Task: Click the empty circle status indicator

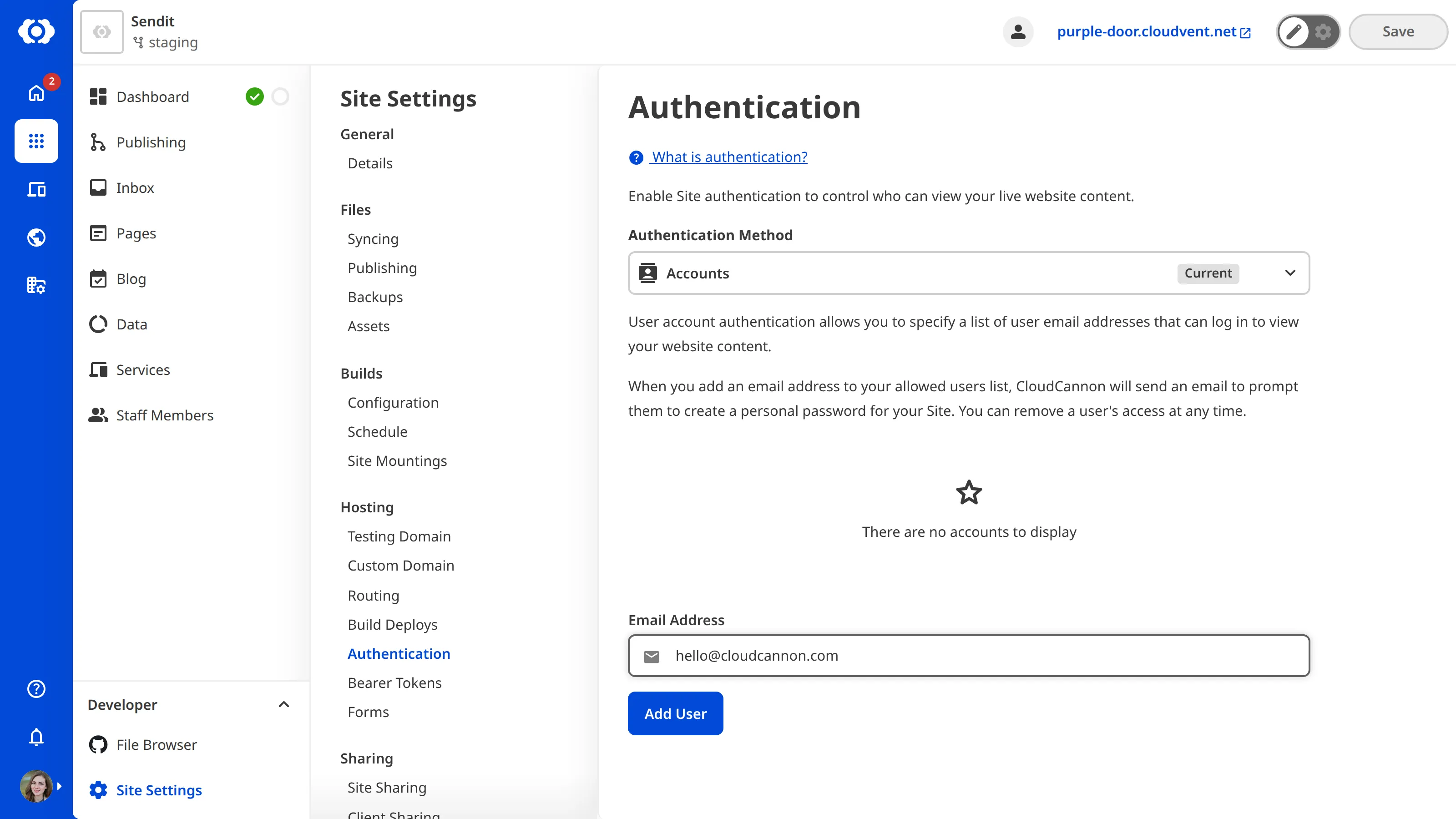Action: click(280, 96)
